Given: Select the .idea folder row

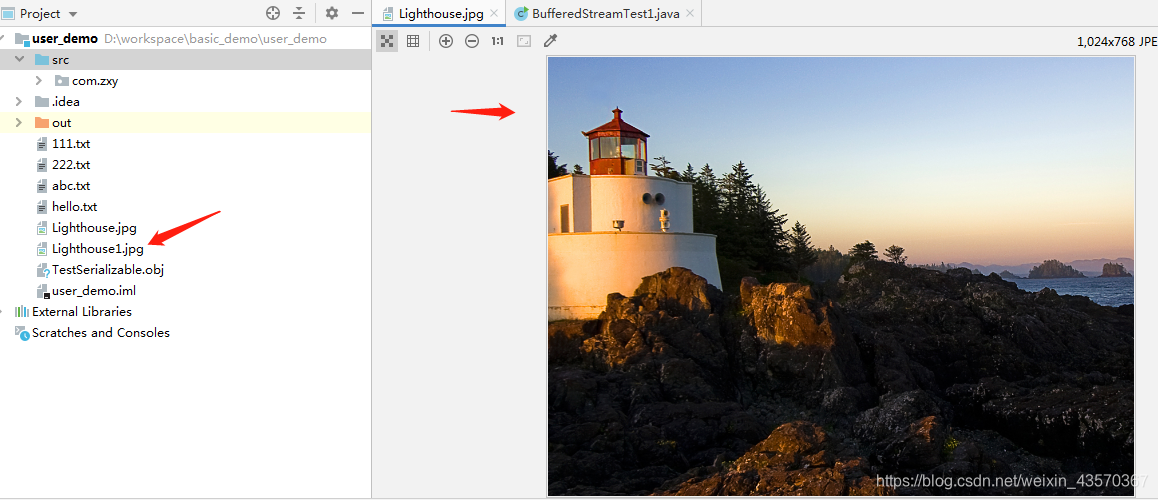Looking at the screenshot, I should [x=185, y=102].
